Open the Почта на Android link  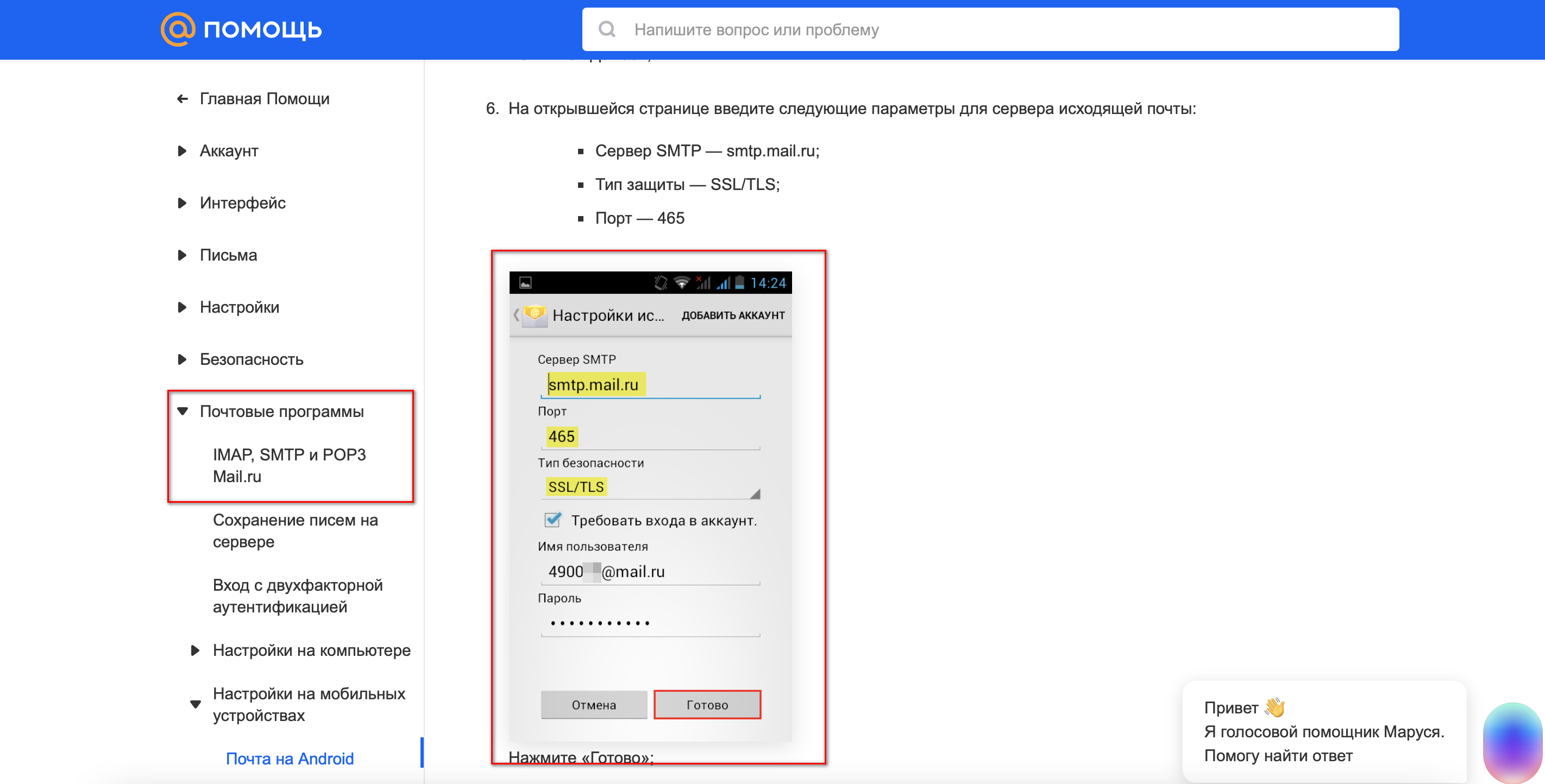pos(290,760)
